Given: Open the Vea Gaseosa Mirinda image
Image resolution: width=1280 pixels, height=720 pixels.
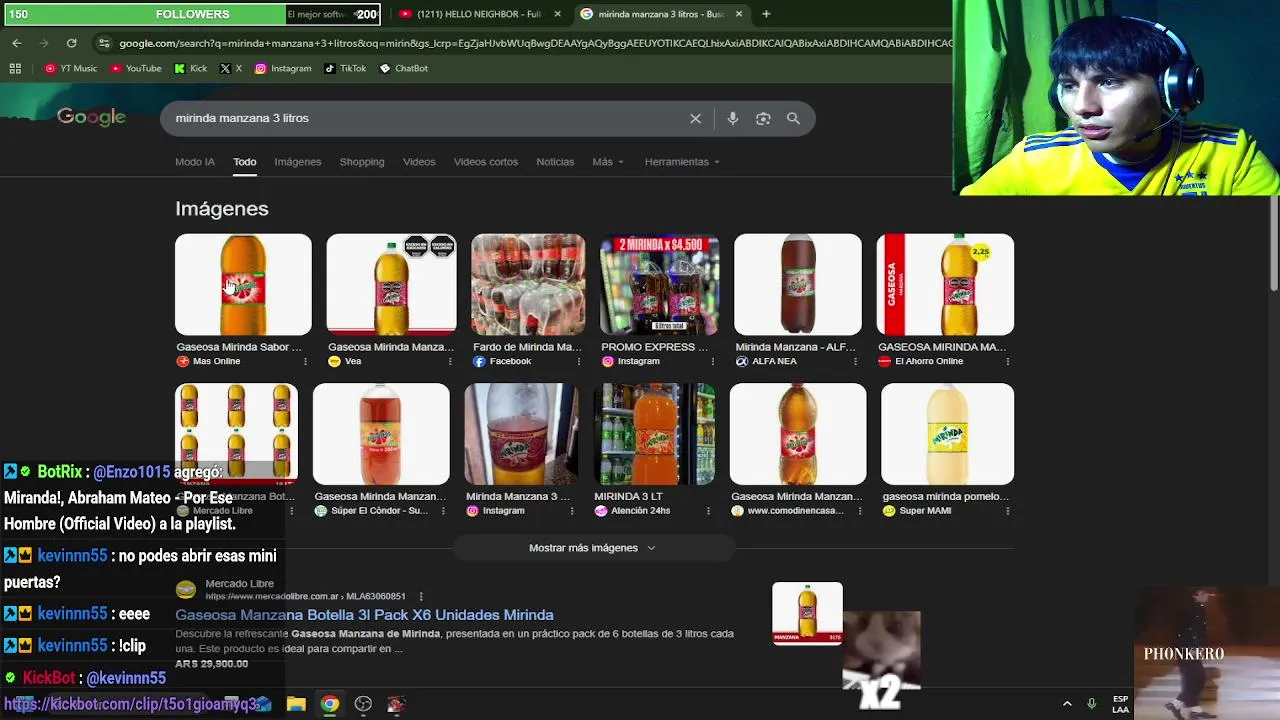Looking at the screenshot, I should (391, 284).
